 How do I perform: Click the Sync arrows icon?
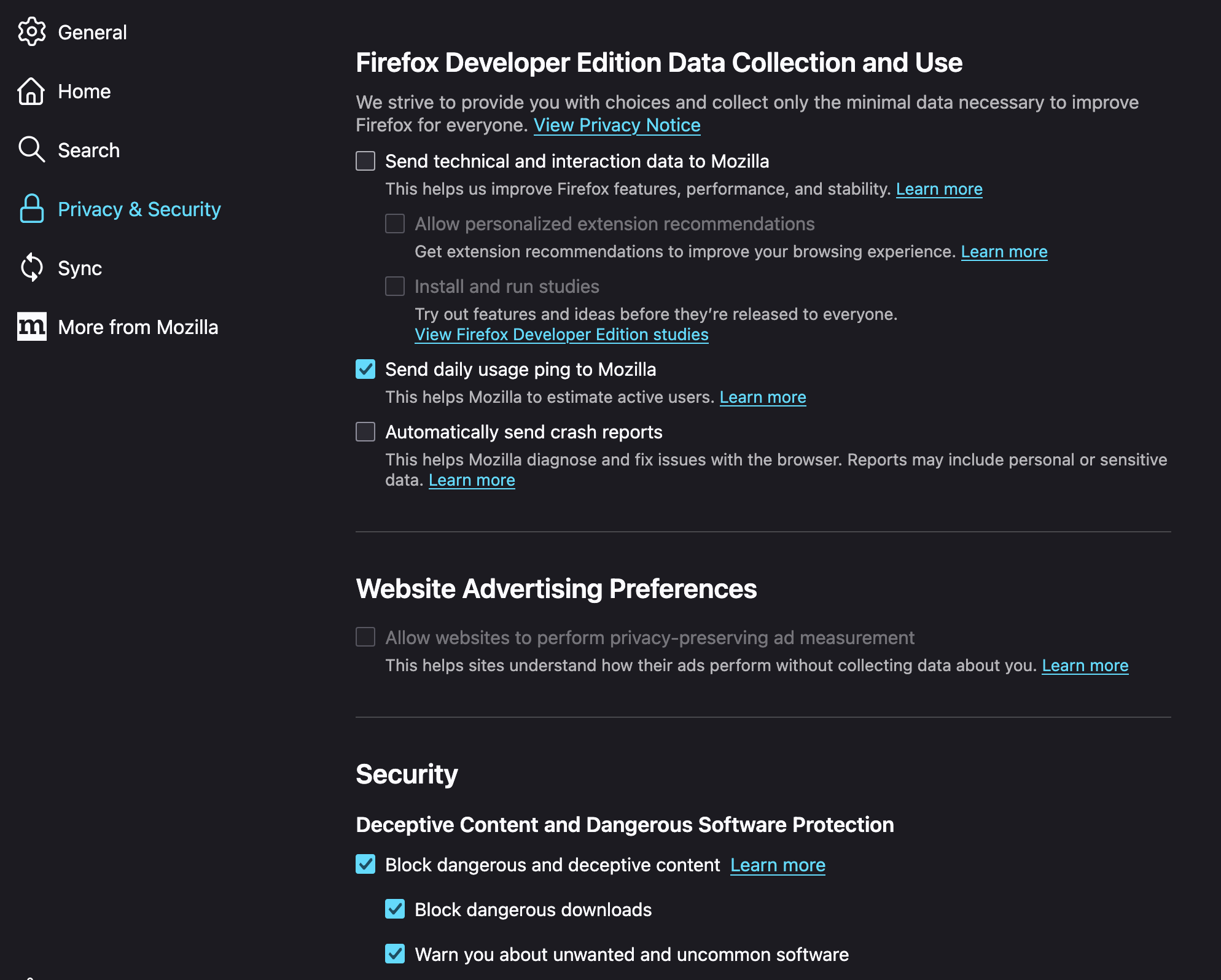click(31, 268)
